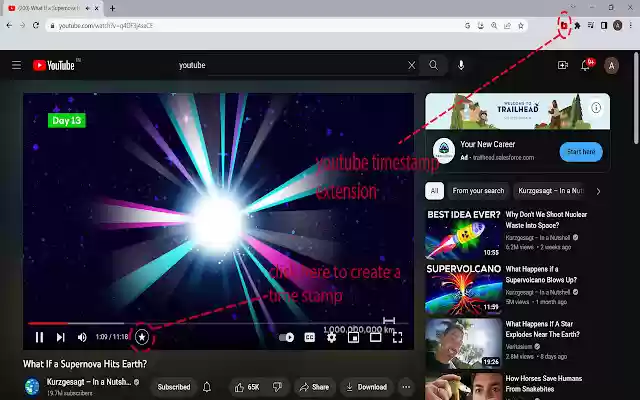
Task: Open the browser side panel icon
Action: pos(604,26)
